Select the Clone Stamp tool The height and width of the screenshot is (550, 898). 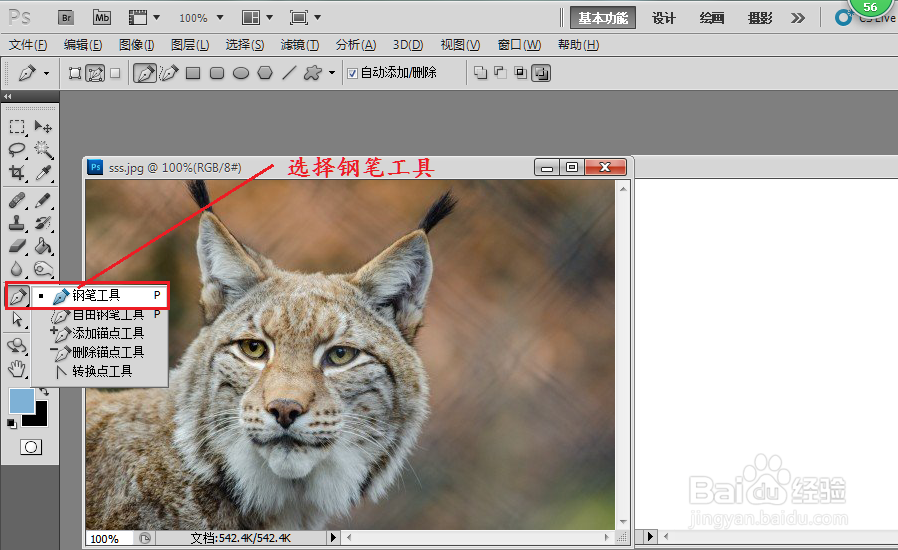[x=17, y=223]
